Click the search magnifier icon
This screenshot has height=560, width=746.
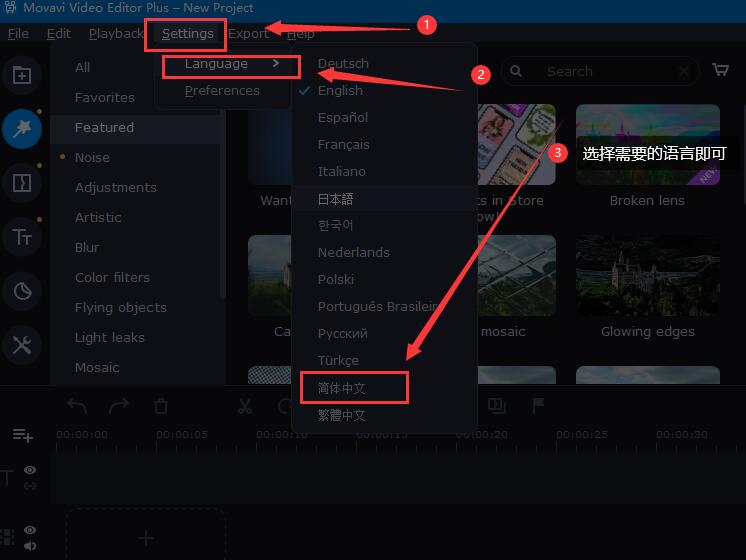coord(516,71)
